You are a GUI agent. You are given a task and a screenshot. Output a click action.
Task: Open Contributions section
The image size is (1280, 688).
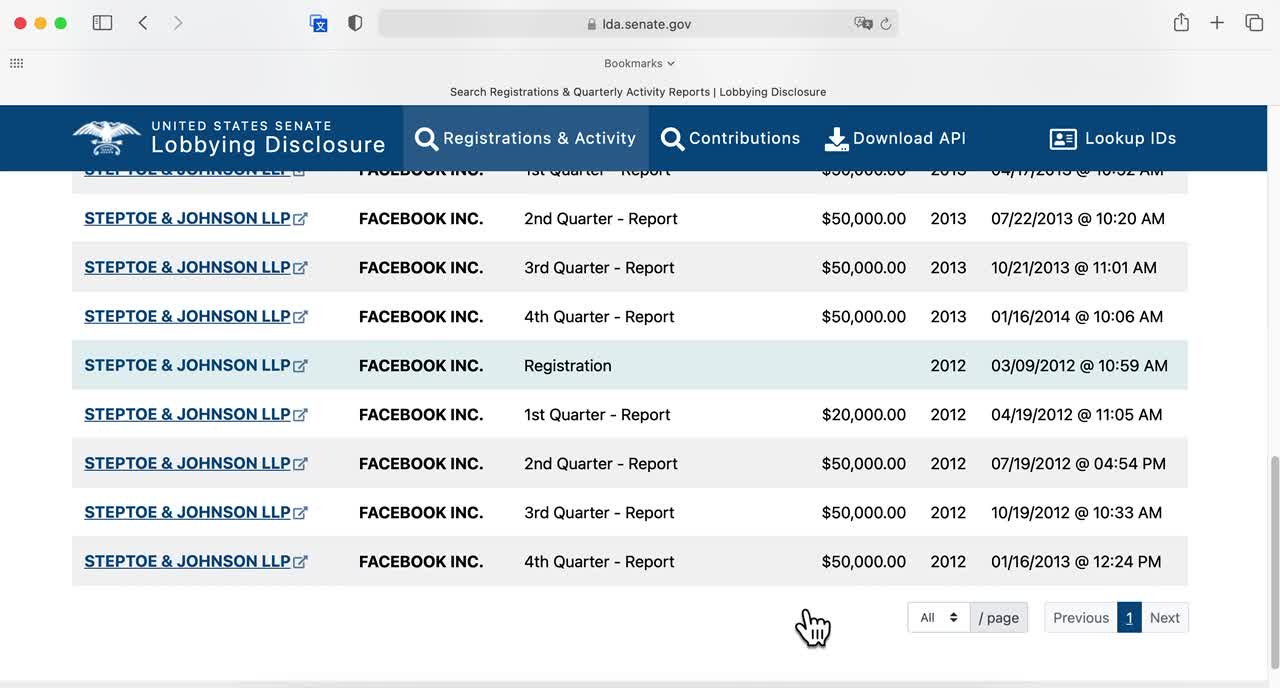point(731,138)
